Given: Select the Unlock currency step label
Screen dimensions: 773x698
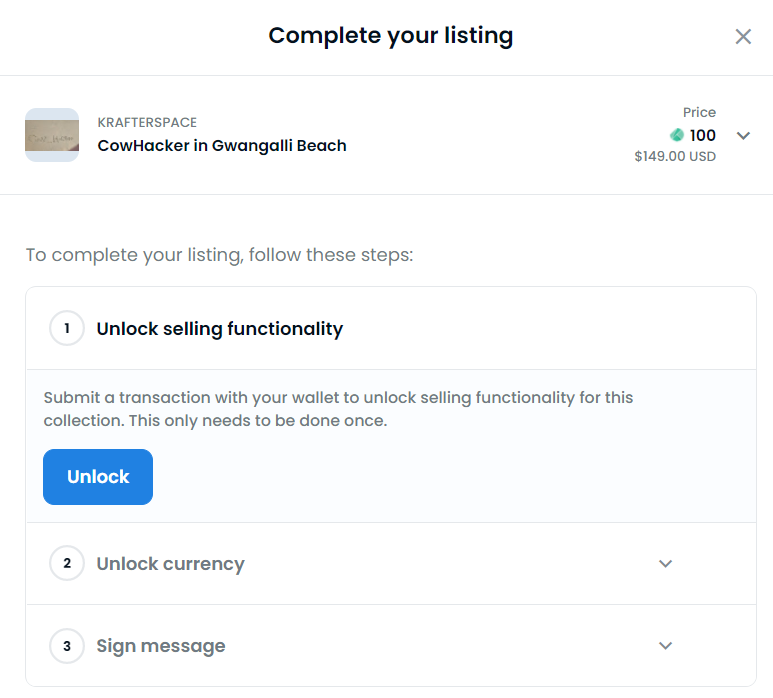Looking at the screenshot, I should (x=170, y=564).
